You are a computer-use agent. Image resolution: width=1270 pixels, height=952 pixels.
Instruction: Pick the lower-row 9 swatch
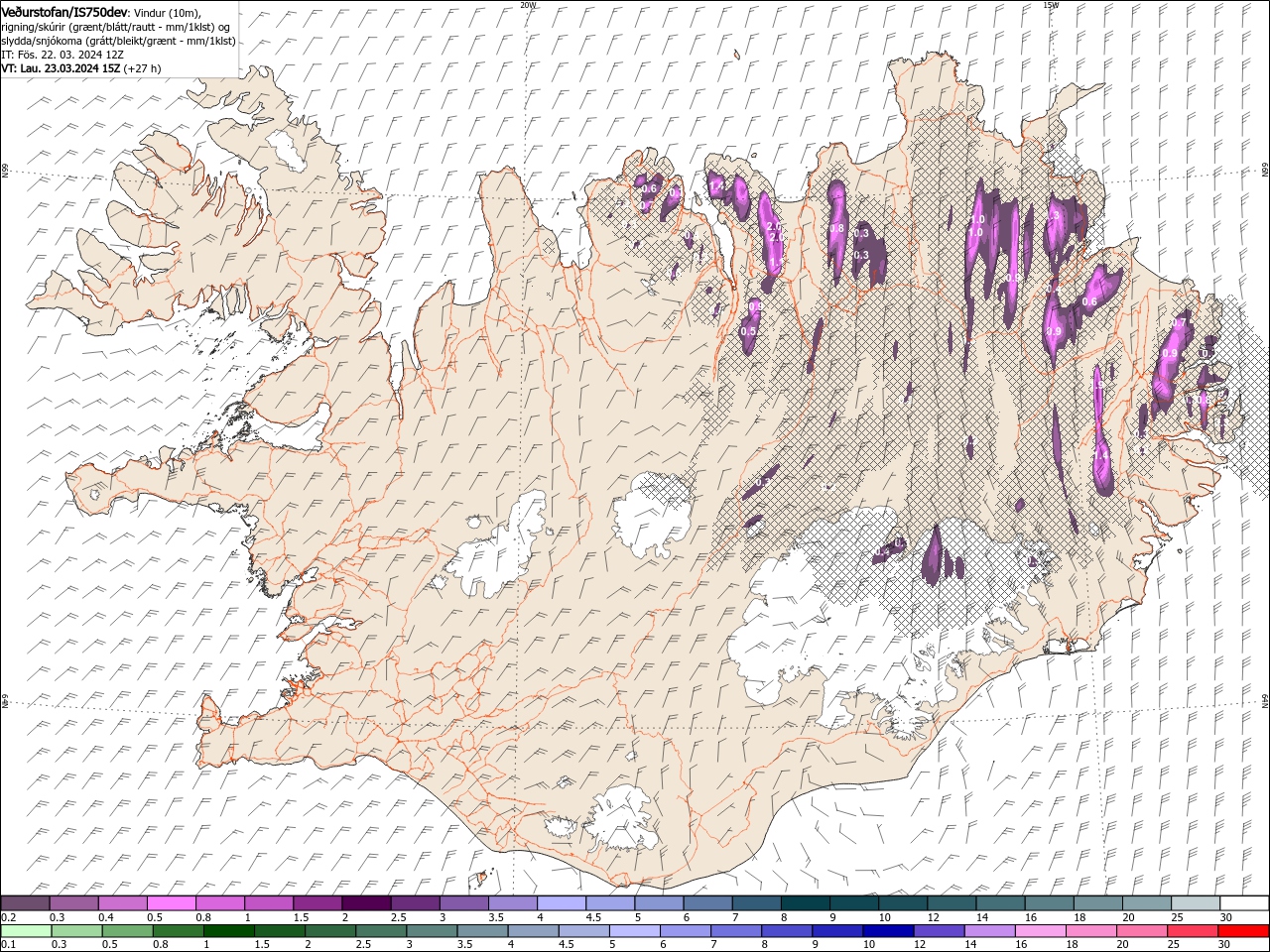(x=836, y=931)
